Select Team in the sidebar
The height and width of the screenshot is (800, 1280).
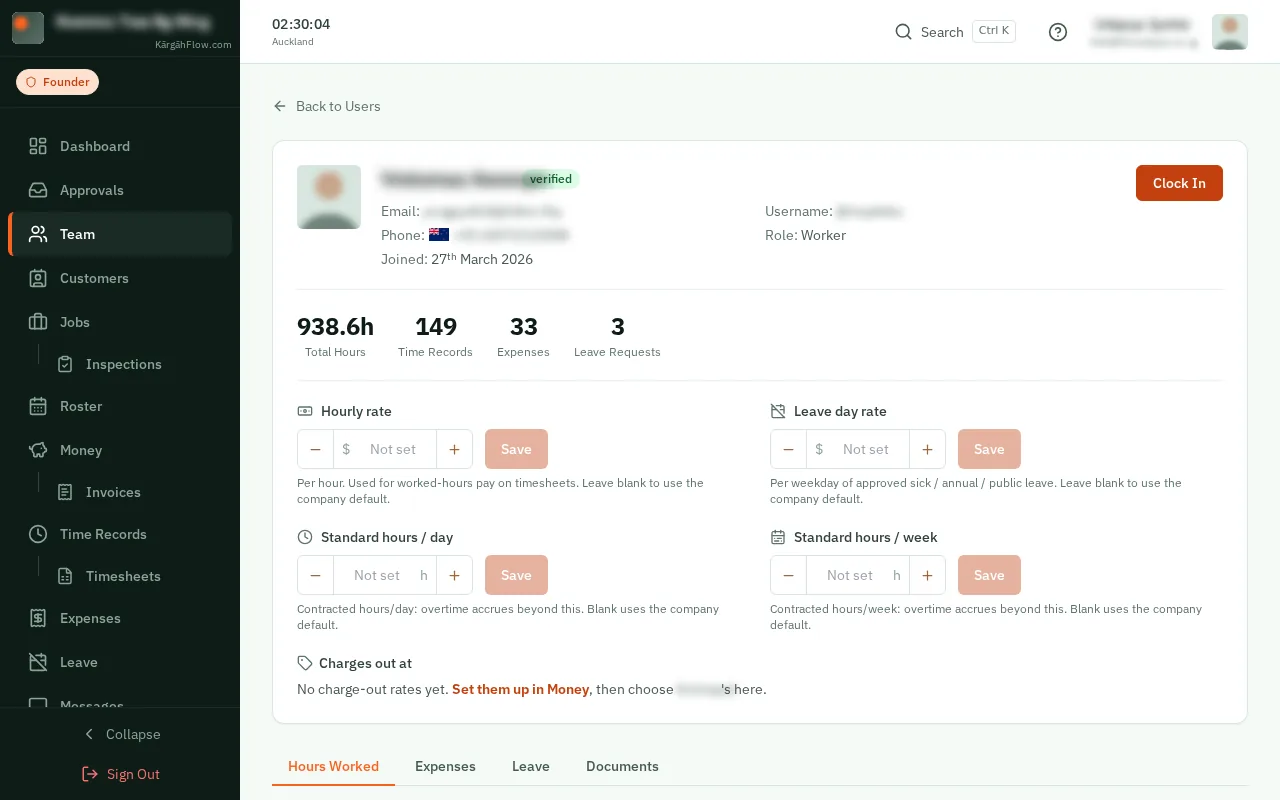120,234
